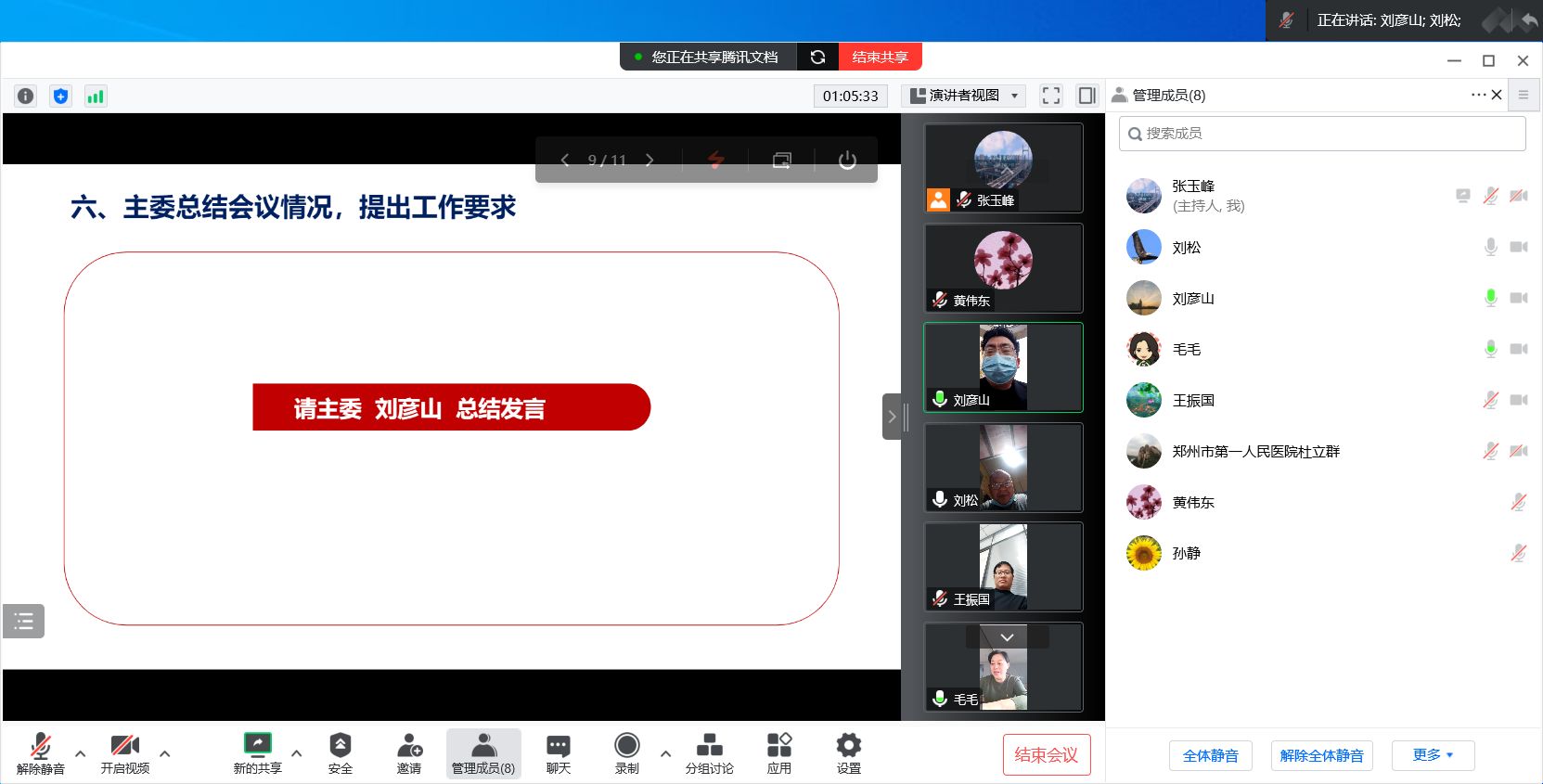
Task: Open 邀请 invite dialog
Action: [409, 753]
